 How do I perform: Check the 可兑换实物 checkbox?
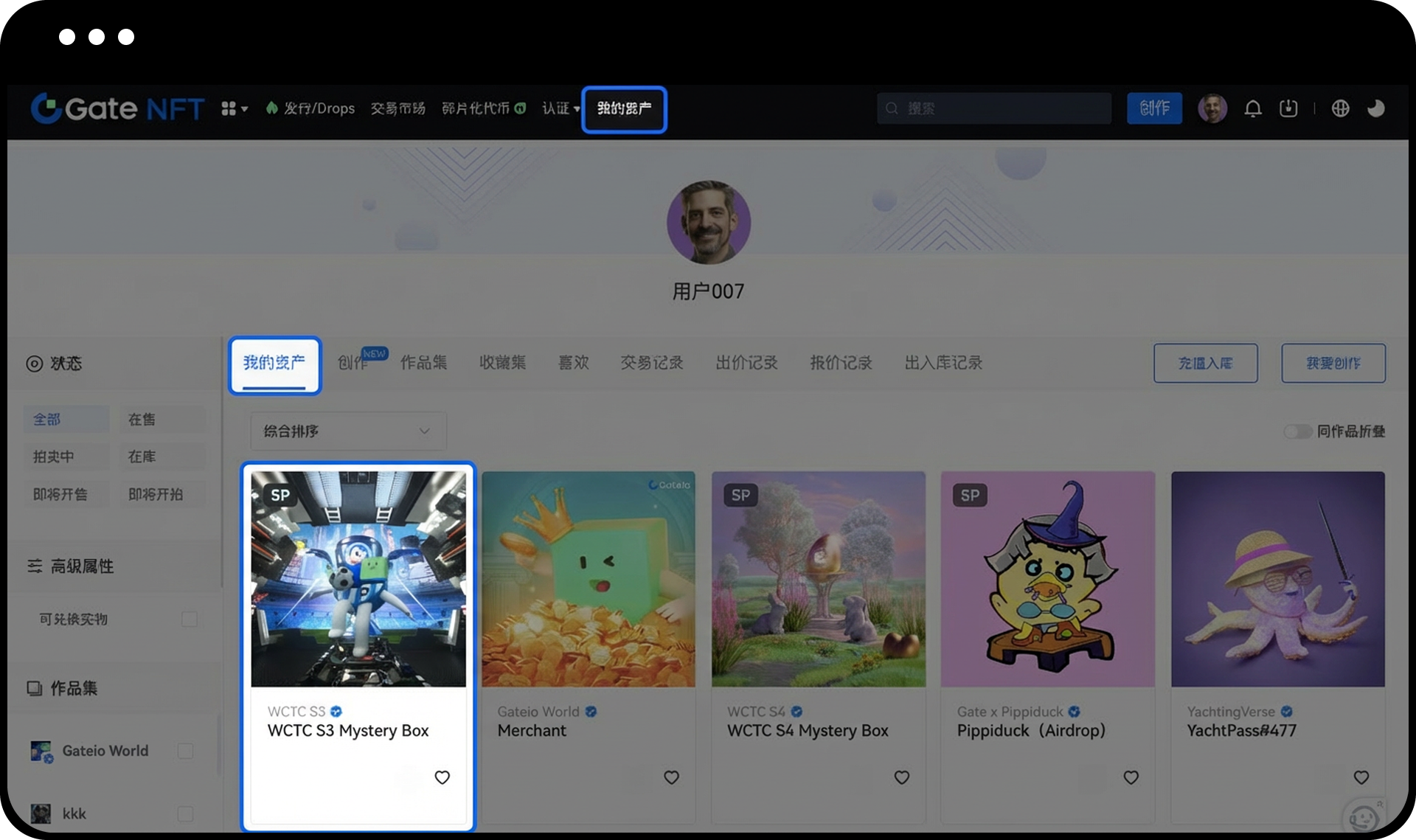point(189,619)
